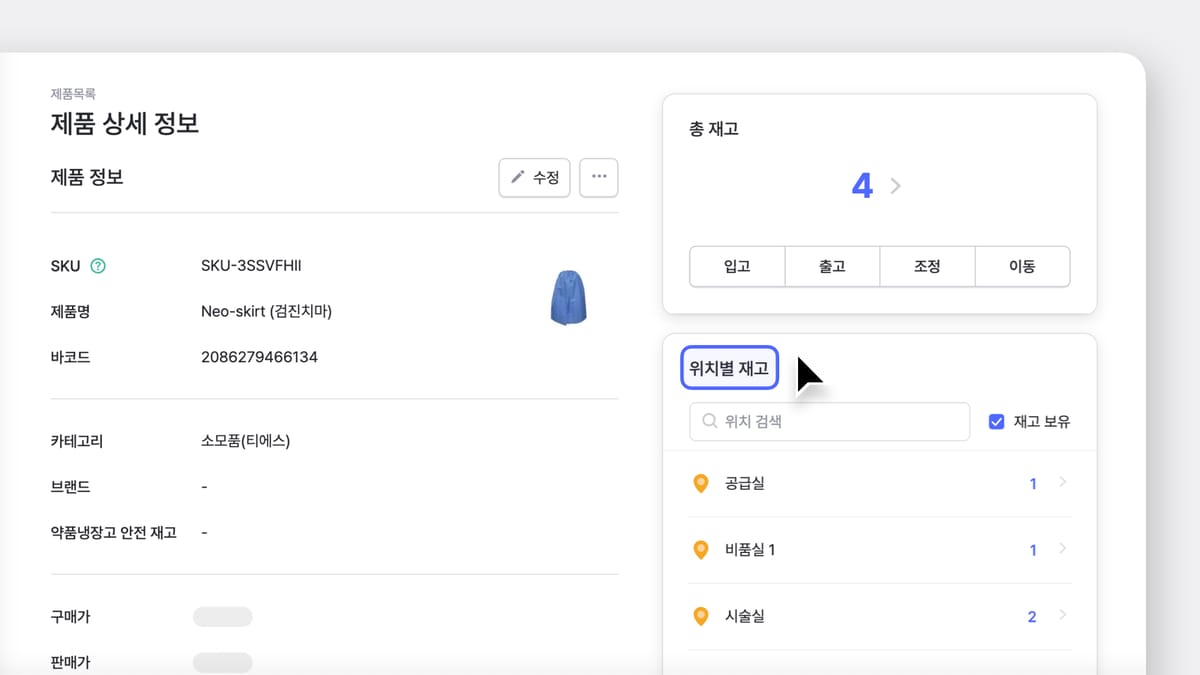Click the SKU help question mark icon
Viewport: 1200px width, 675px height.
pos(98,266)
